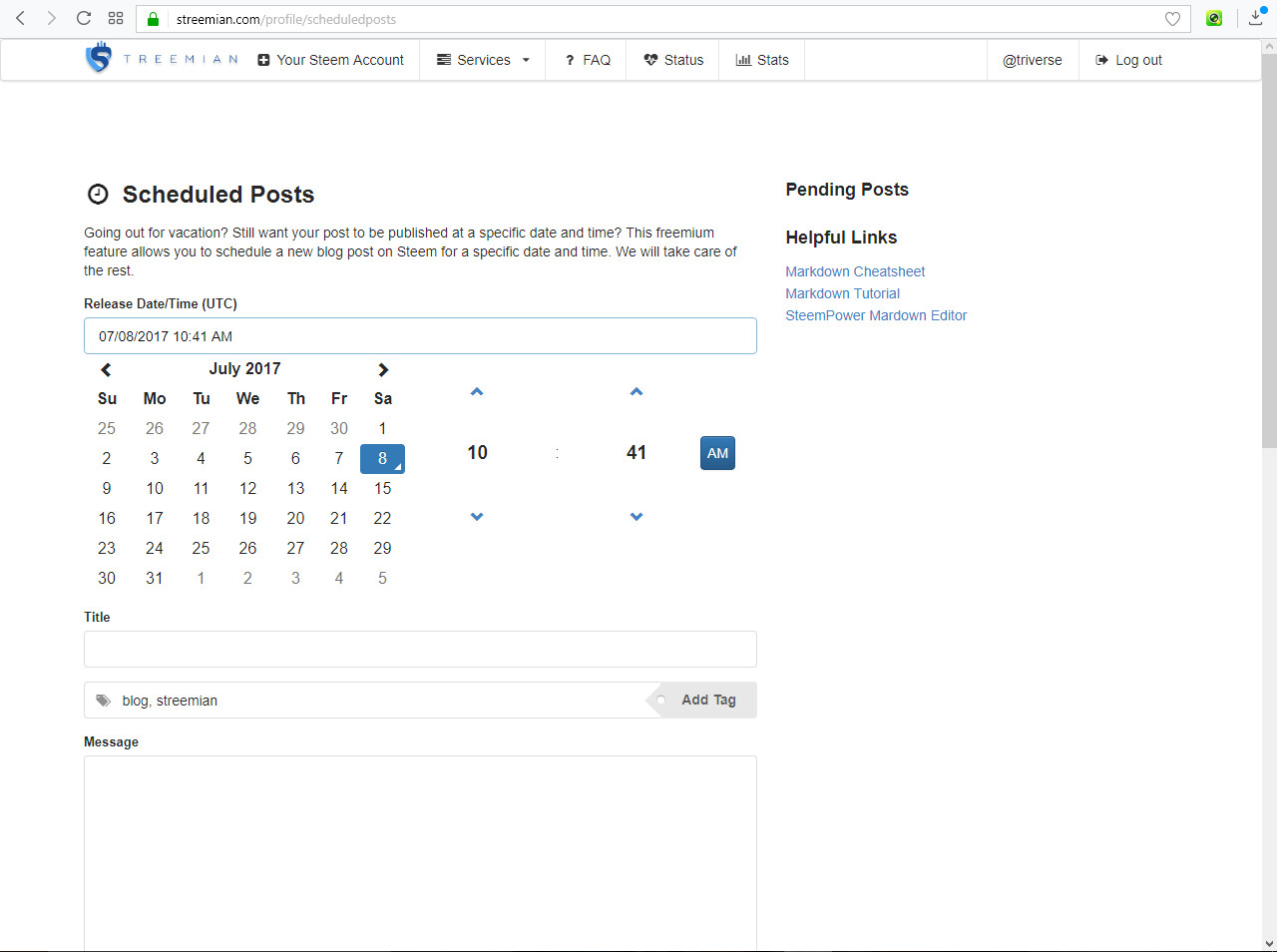Select July 4 in calendar
The width and height of the screenshot is (1277, 952).
click(x=201, y=458)
